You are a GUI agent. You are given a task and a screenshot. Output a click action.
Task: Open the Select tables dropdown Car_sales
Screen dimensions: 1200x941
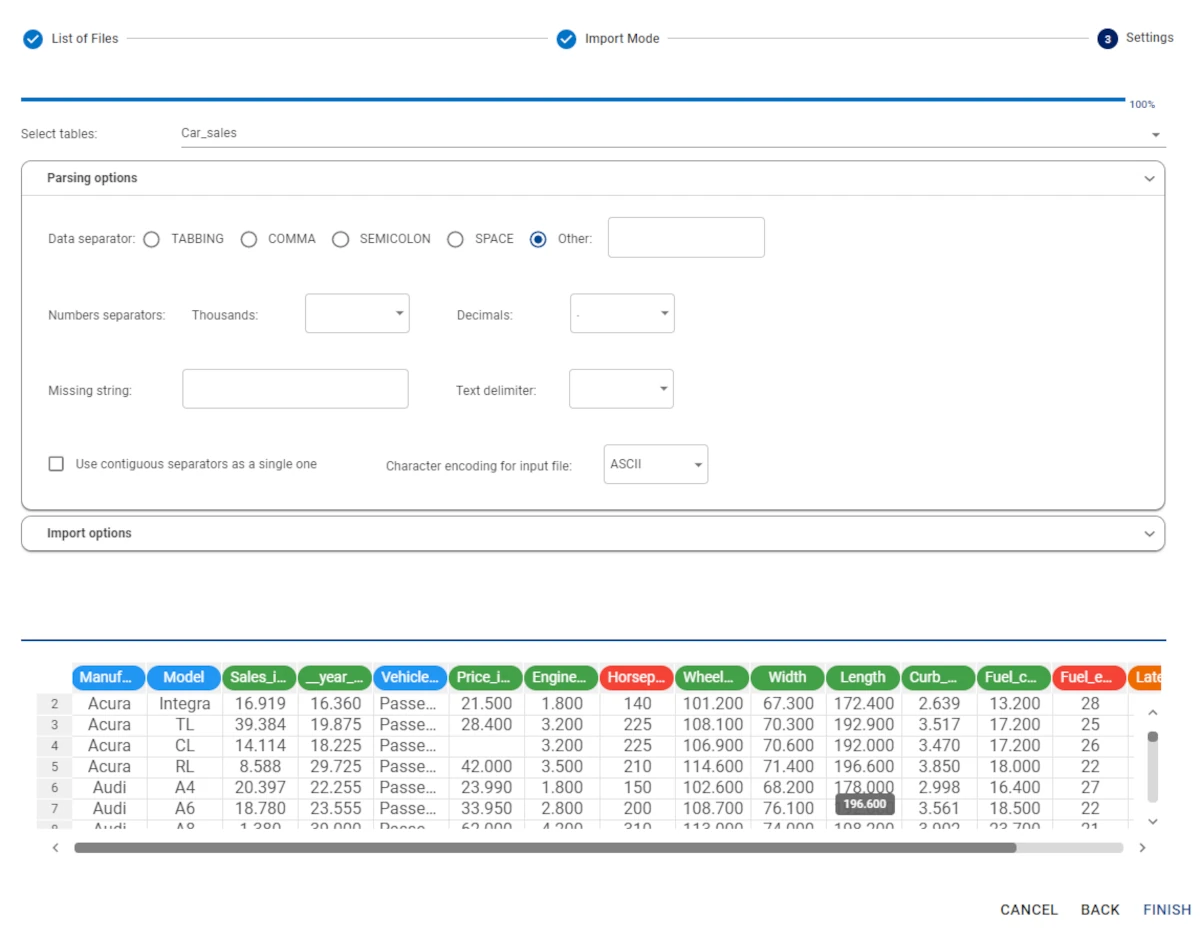673,133
